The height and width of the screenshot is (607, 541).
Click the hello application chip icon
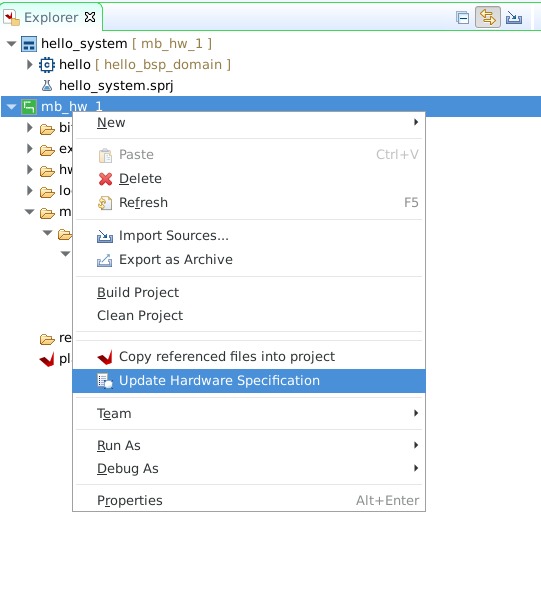tap(47, 65)
